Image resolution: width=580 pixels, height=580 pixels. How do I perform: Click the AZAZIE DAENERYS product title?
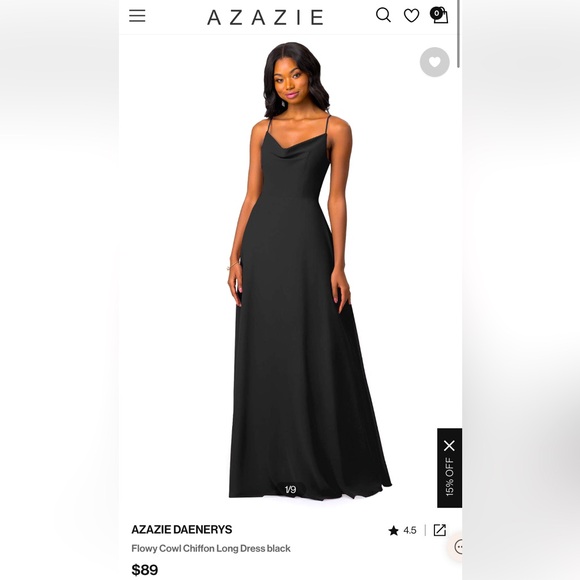pyautogui.click(x=182, y=530)
